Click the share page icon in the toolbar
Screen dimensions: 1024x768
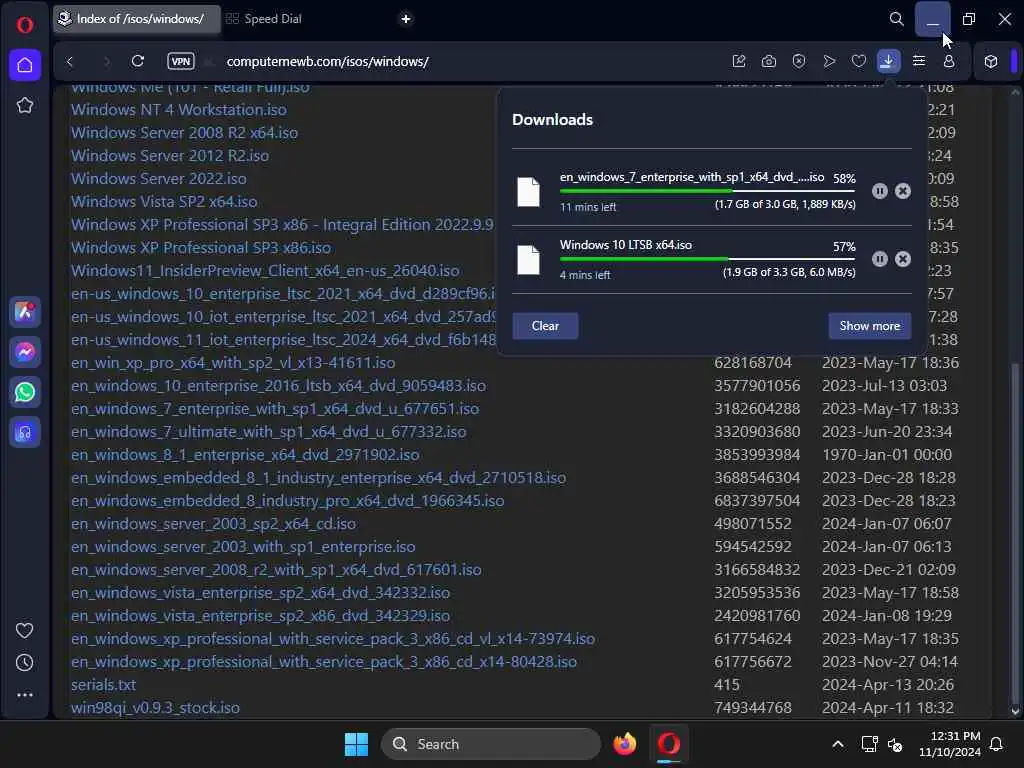coord(739,61)
